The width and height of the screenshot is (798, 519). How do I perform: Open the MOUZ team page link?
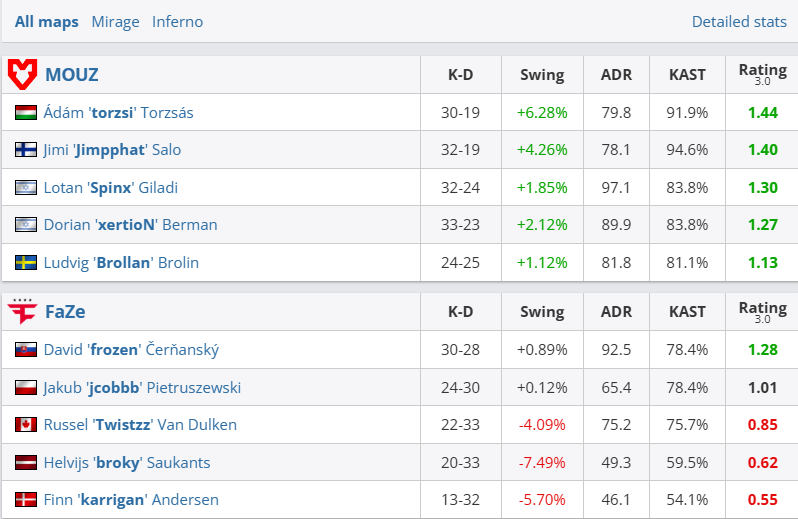point(71,74)
